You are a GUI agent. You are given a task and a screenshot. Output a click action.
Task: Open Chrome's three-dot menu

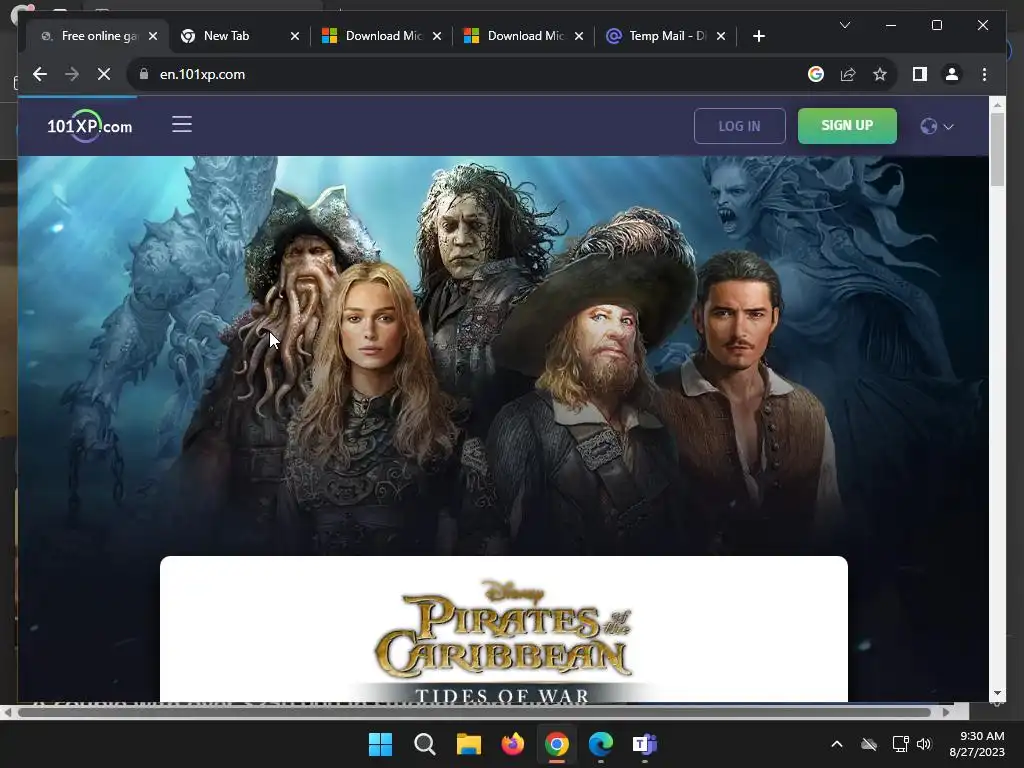(x=984, y=74)
